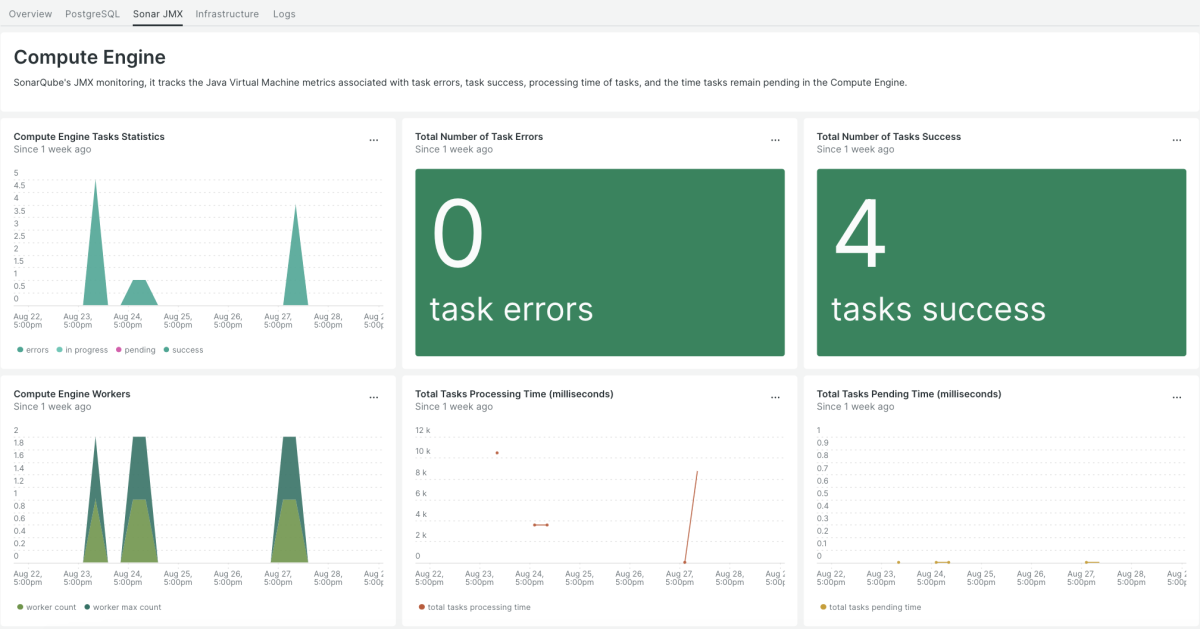Toggle worker count legend entry
This screenshot has height=629, width=1200.
pos(50,607)
